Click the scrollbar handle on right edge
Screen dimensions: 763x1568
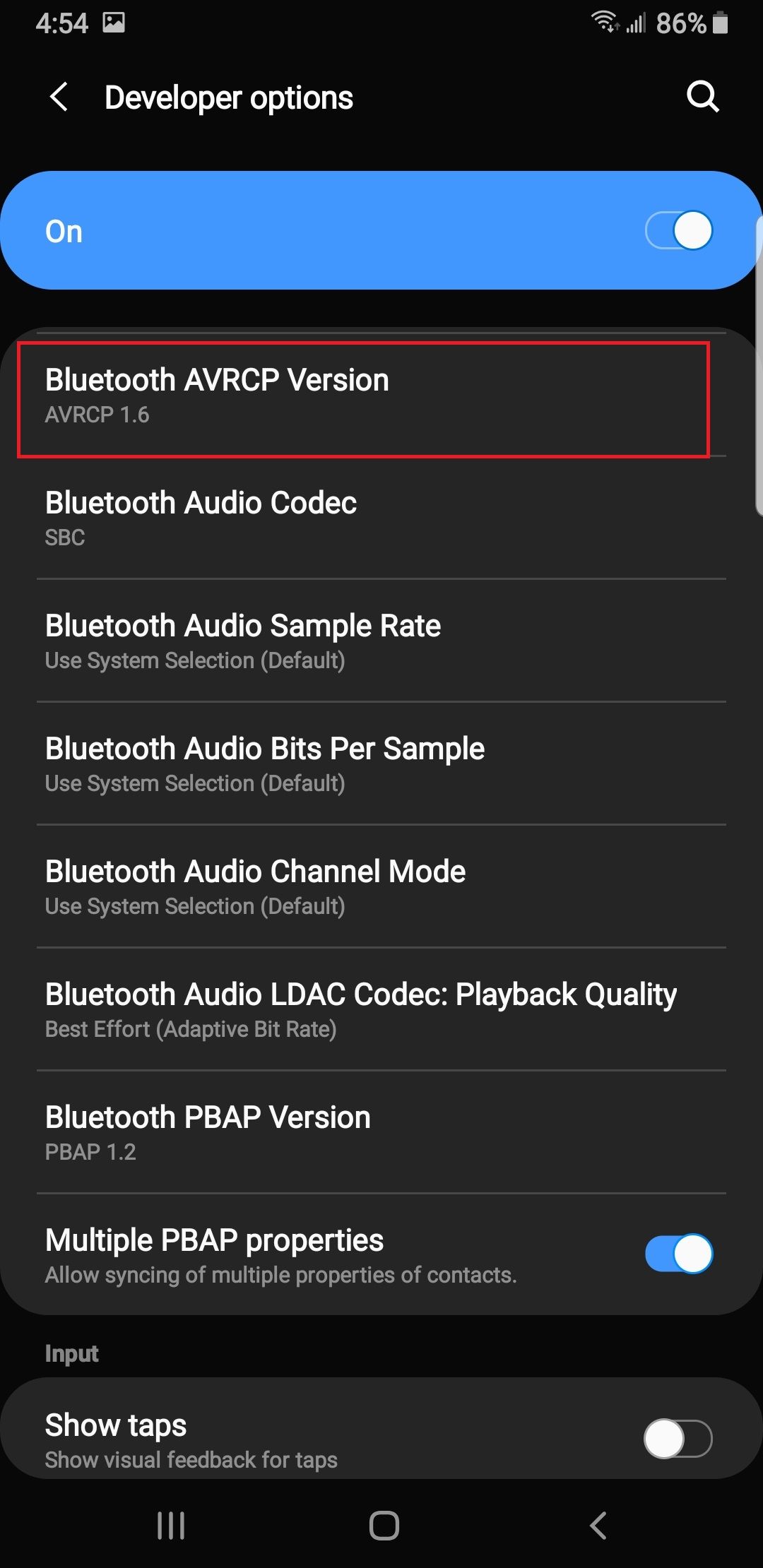(759, 367)
